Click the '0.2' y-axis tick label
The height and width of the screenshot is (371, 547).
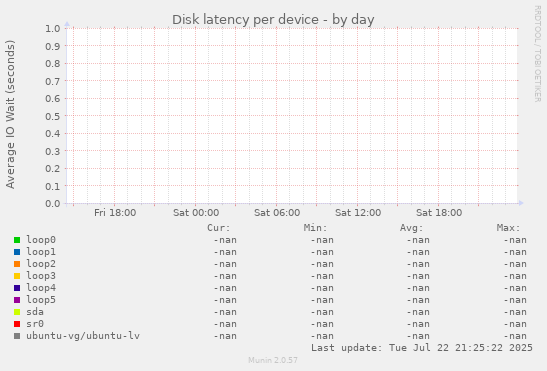[x=53, y=169]
